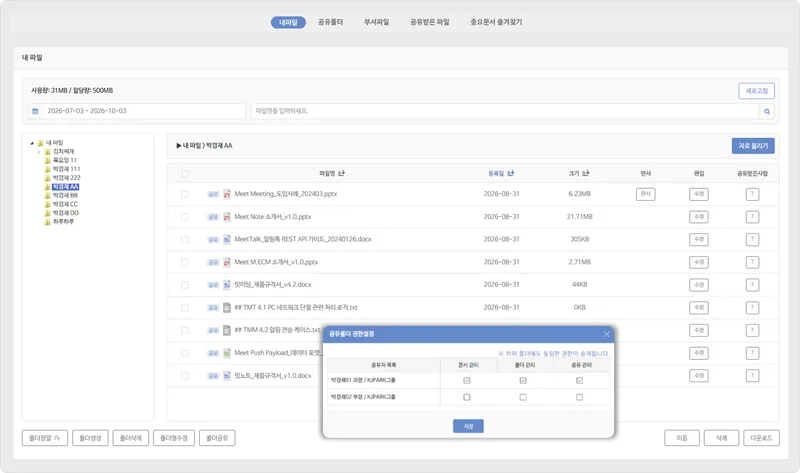The height and width of the screenshot is (473, 800).
Task: Open the 공유폴더 tab
Action: click(x=331, y=22)
